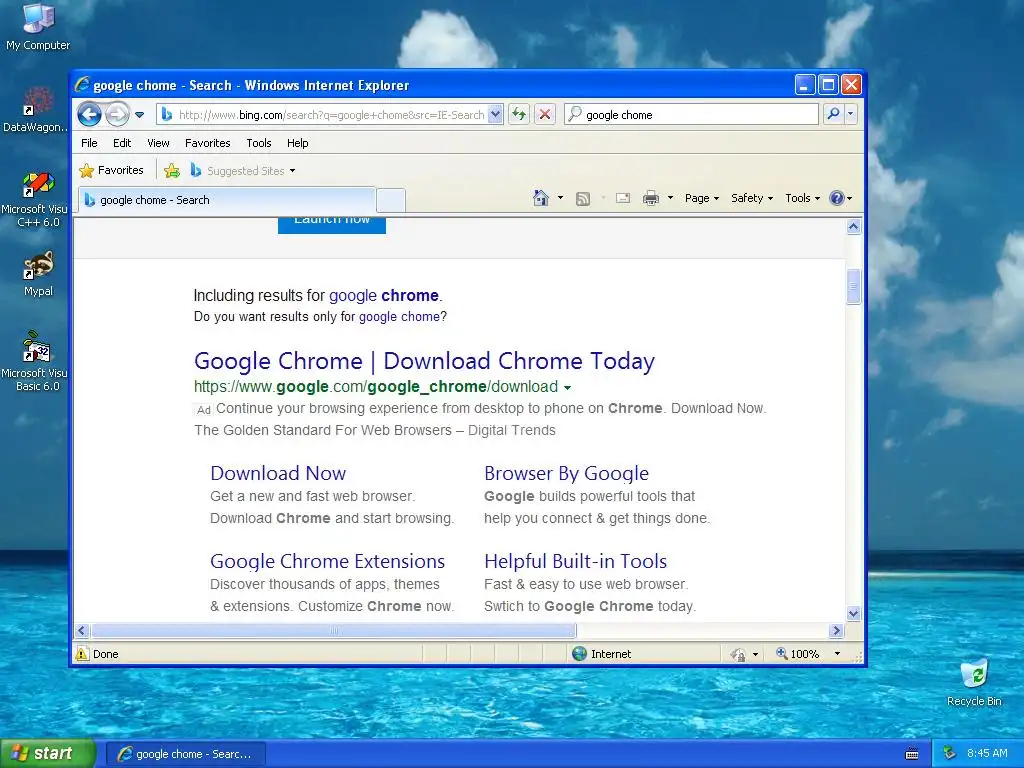Click the warning icon in status bar
Screen dimensions: 1024x768
[82, 654]
